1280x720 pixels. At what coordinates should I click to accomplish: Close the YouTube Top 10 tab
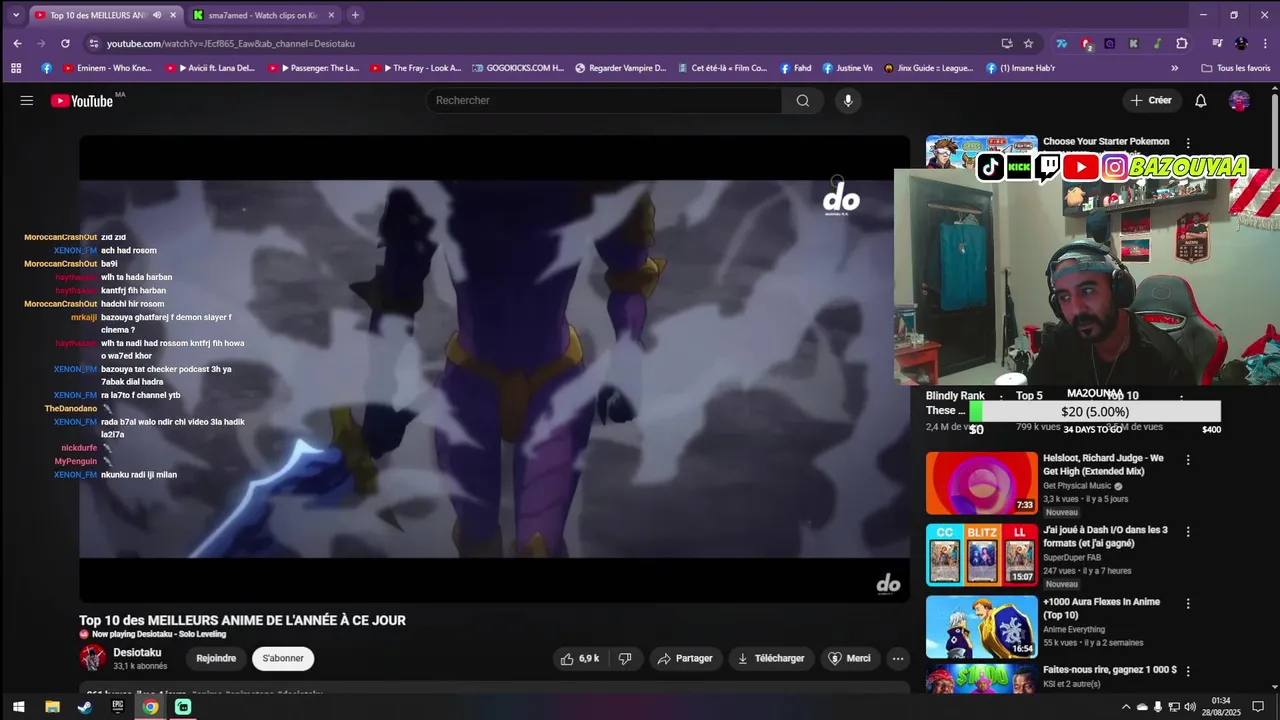point(173,15)
